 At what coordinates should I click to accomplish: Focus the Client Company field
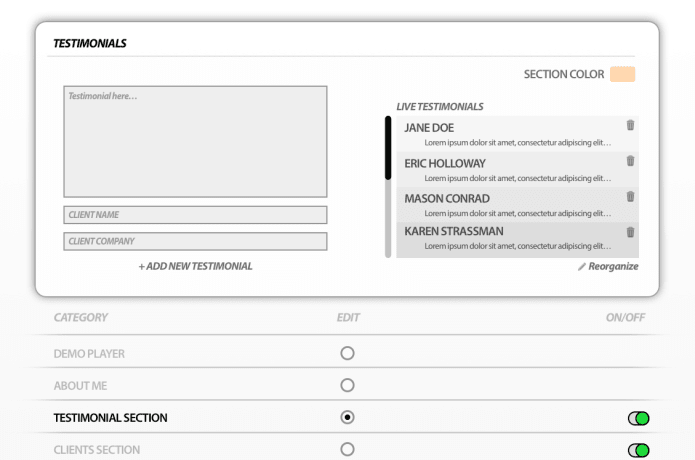coord(195,241)
